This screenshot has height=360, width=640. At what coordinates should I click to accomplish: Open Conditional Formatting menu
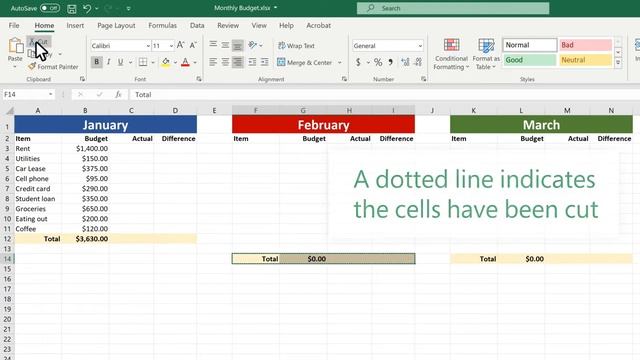451,54
